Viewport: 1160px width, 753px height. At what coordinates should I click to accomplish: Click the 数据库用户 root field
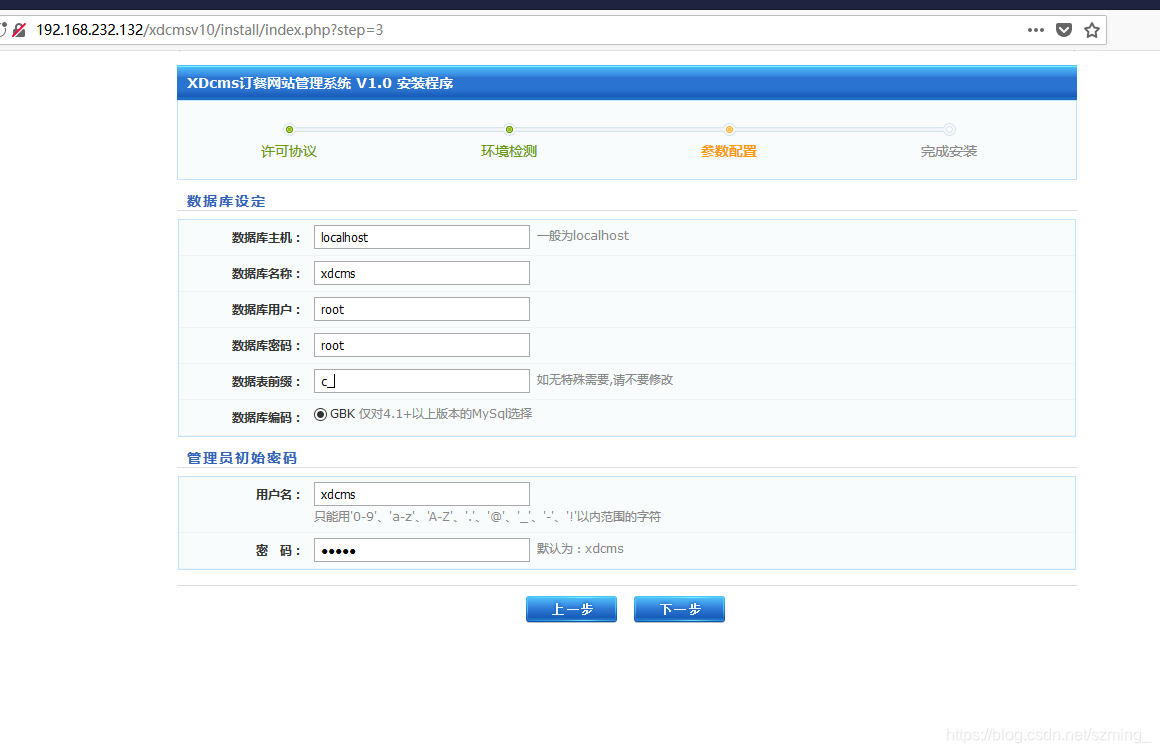point(422,309)
